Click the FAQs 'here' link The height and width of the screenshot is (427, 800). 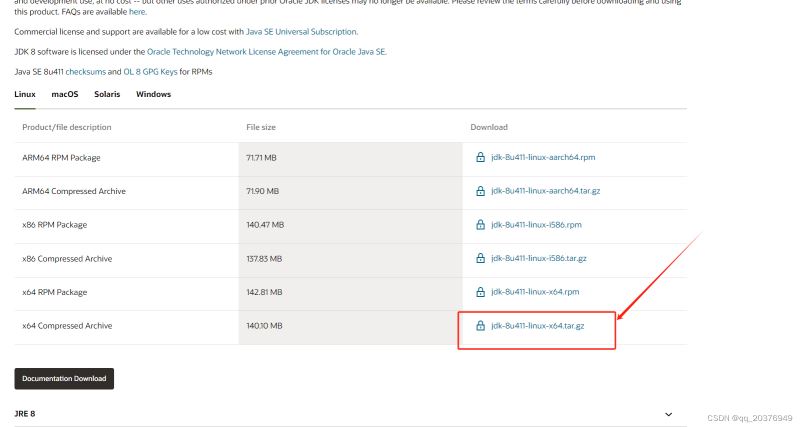137,12
